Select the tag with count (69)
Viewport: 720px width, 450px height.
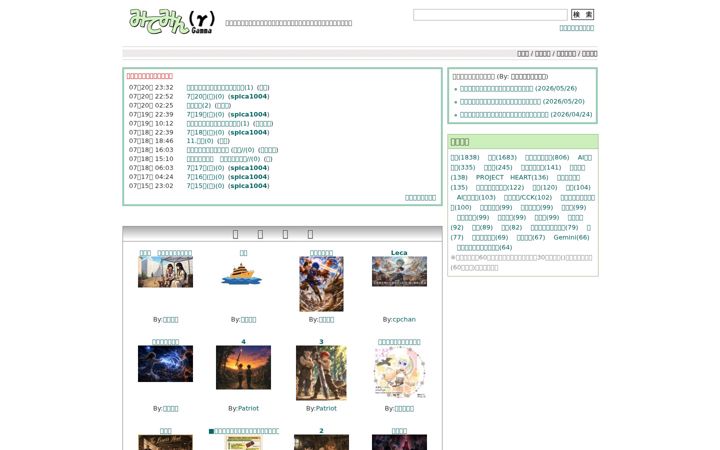click(490, 238)
